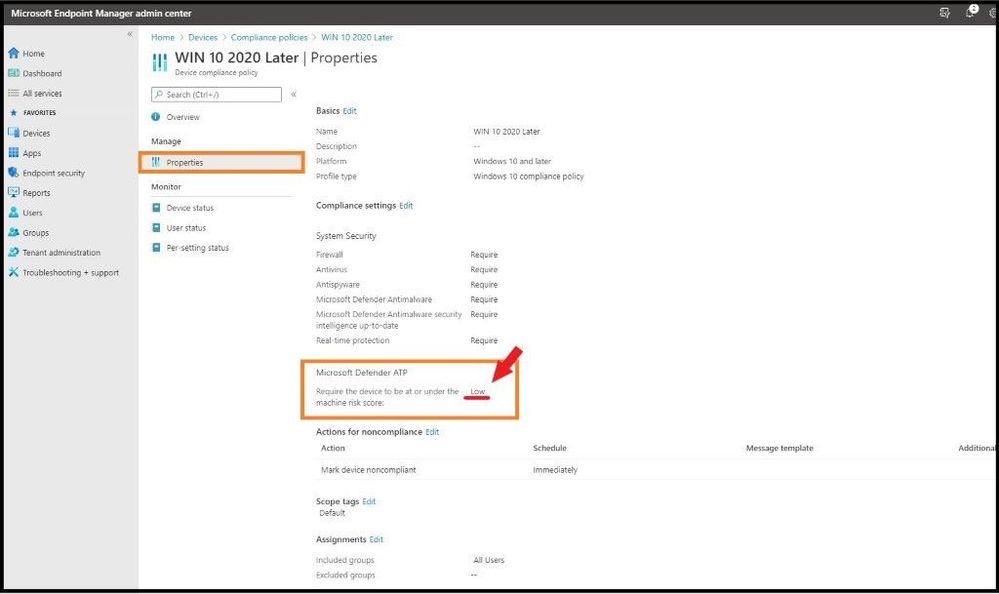Click the 'Default' scope tag

tap(332, 513)
